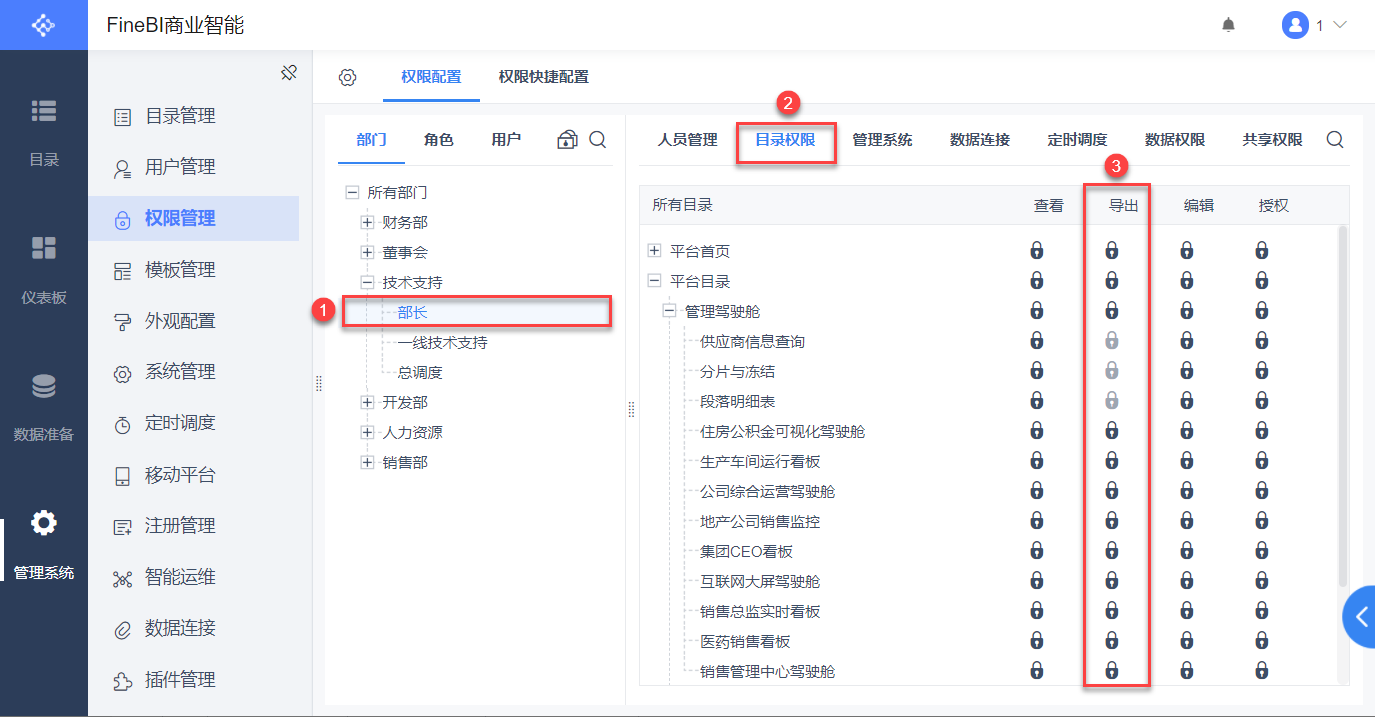Image resolution: width=1375 pixels, height=717 pixels.
Task: Search permissions with magnifier next to 共享权限
Action: tap(1335, 140)
